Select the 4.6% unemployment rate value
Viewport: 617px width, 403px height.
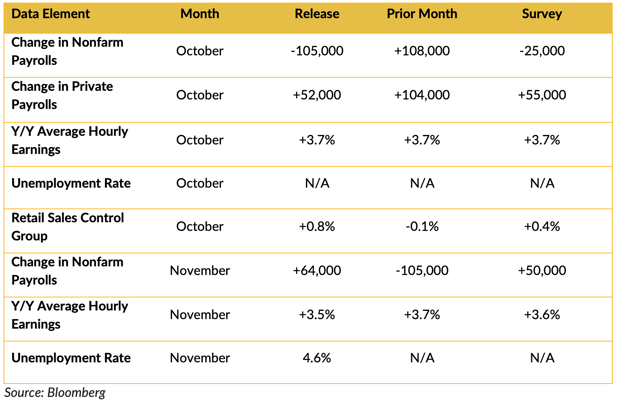[x=317, y=358]
